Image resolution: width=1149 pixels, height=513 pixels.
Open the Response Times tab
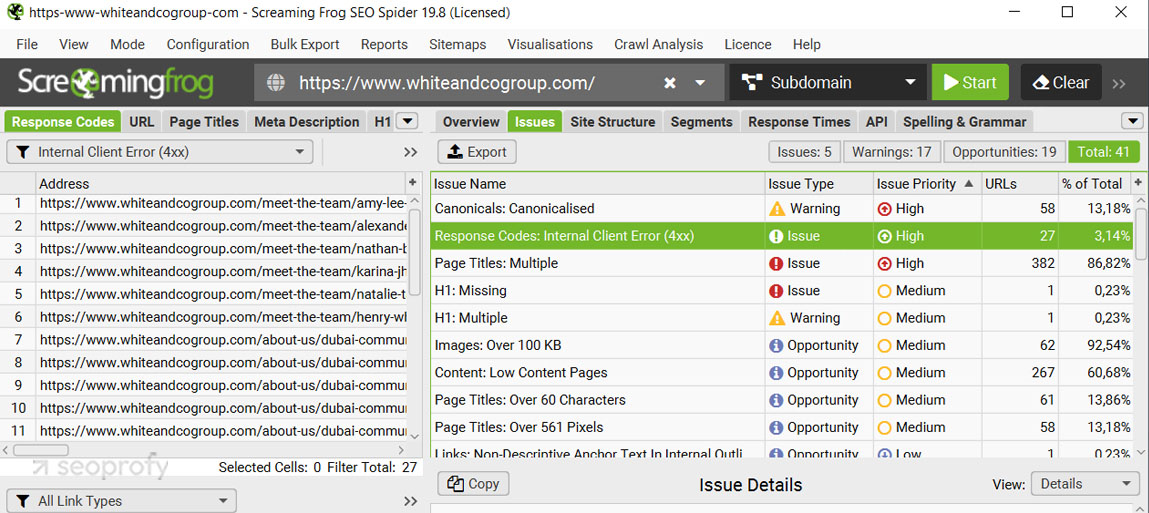[x=799, y=122]
